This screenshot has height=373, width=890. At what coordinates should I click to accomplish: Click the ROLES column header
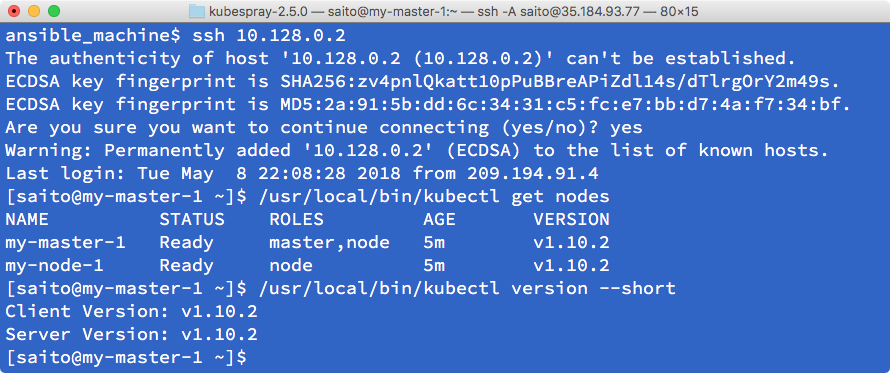click(296, 219)
